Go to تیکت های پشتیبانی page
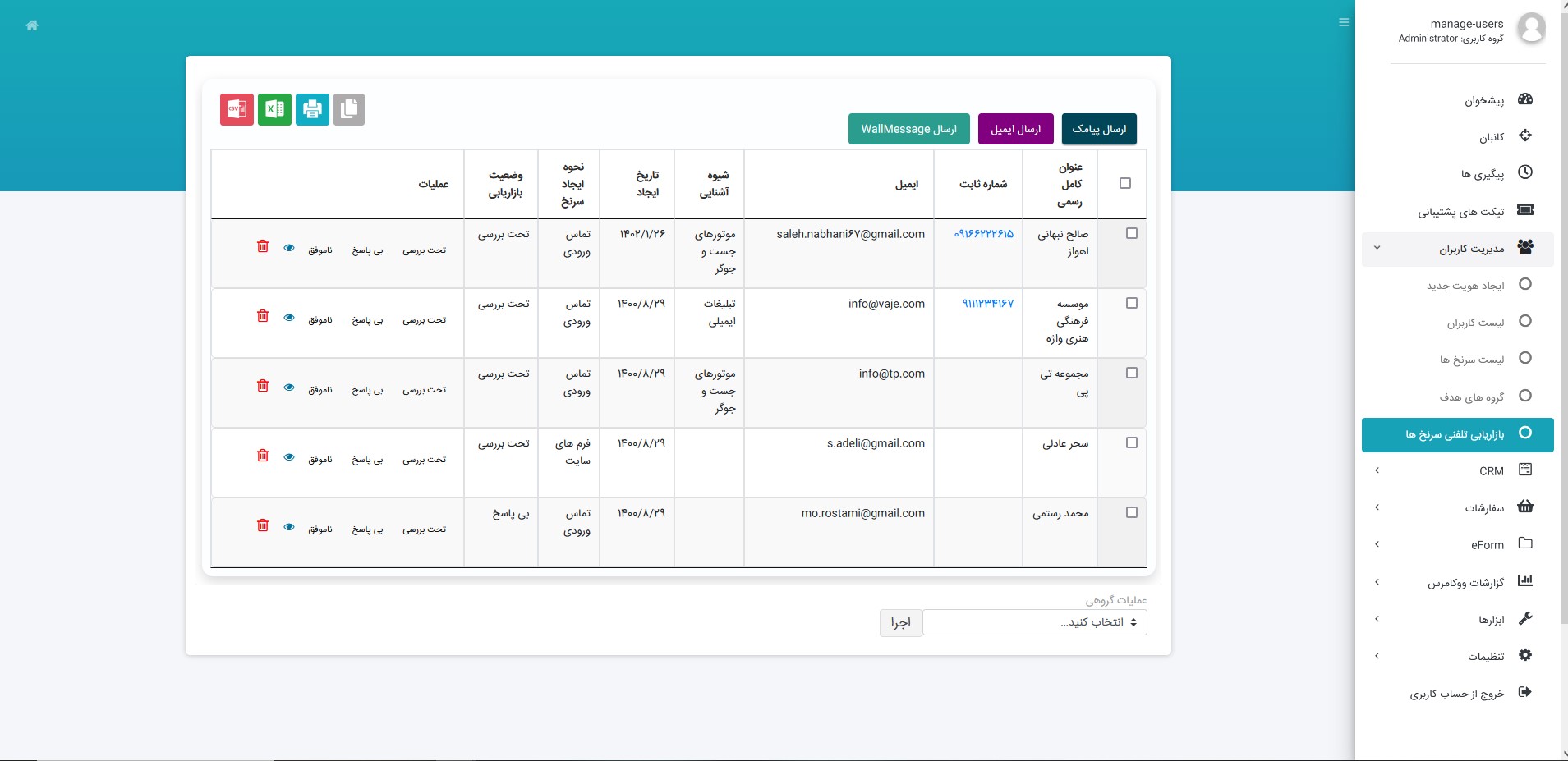Viewport: 1568px width, 761px height. 1460,212
